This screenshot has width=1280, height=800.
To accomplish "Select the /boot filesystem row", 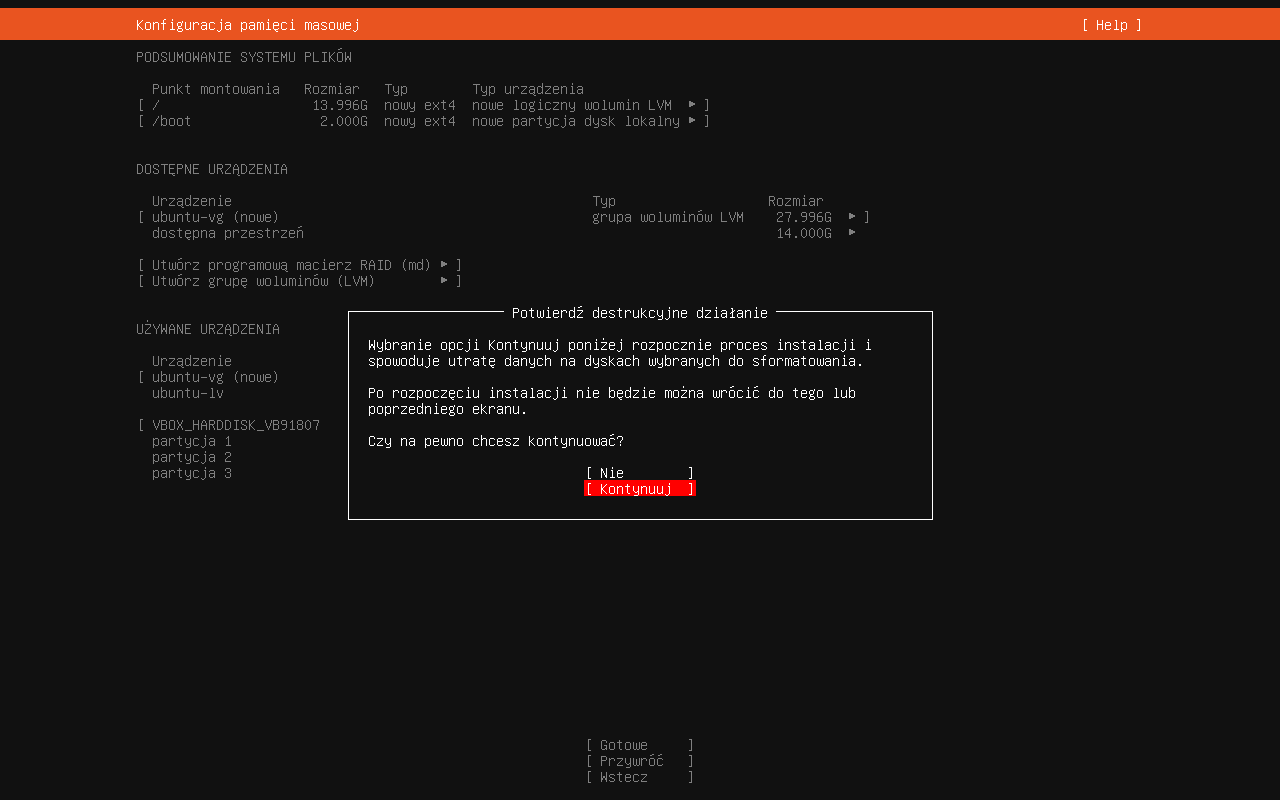I will pos(424,121).
